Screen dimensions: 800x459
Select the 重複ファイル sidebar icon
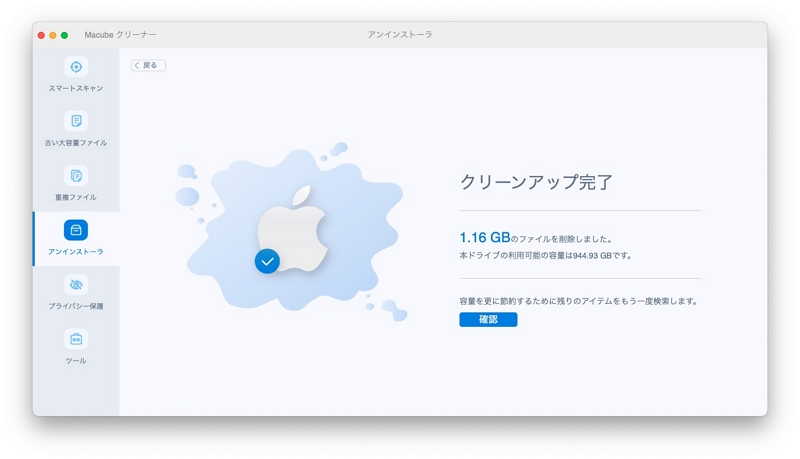[x=76, y=175]
